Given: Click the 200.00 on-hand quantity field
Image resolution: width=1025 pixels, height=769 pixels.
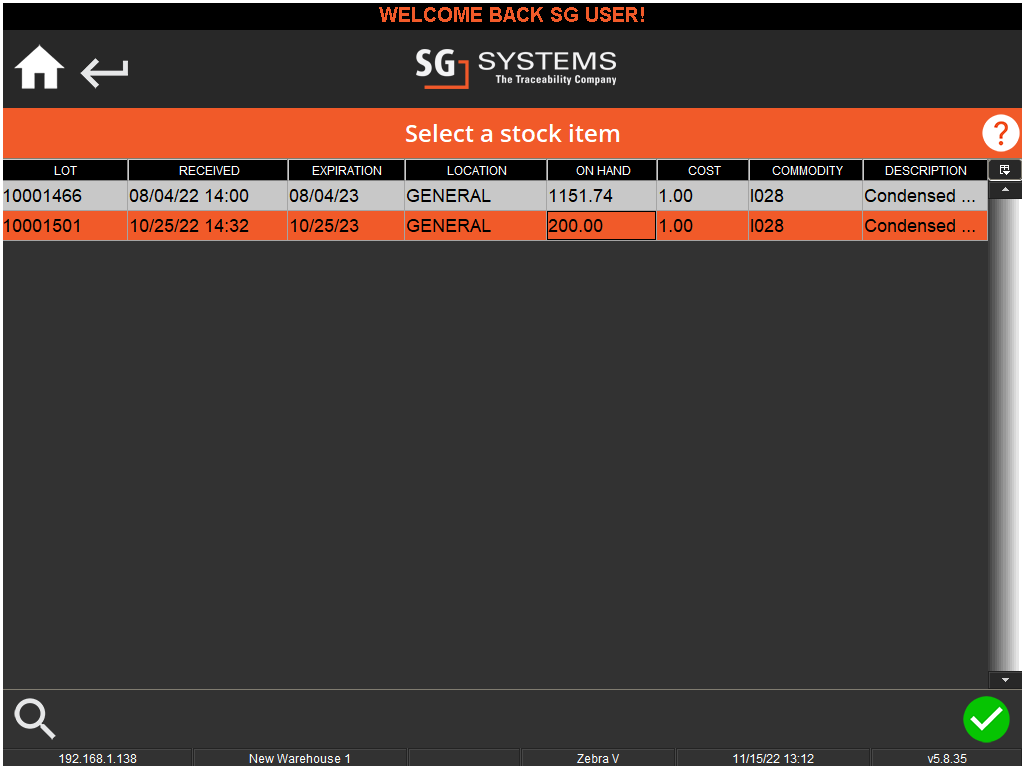Looking at the screenshot, I should pyautogui.click(x=601, y=226).
